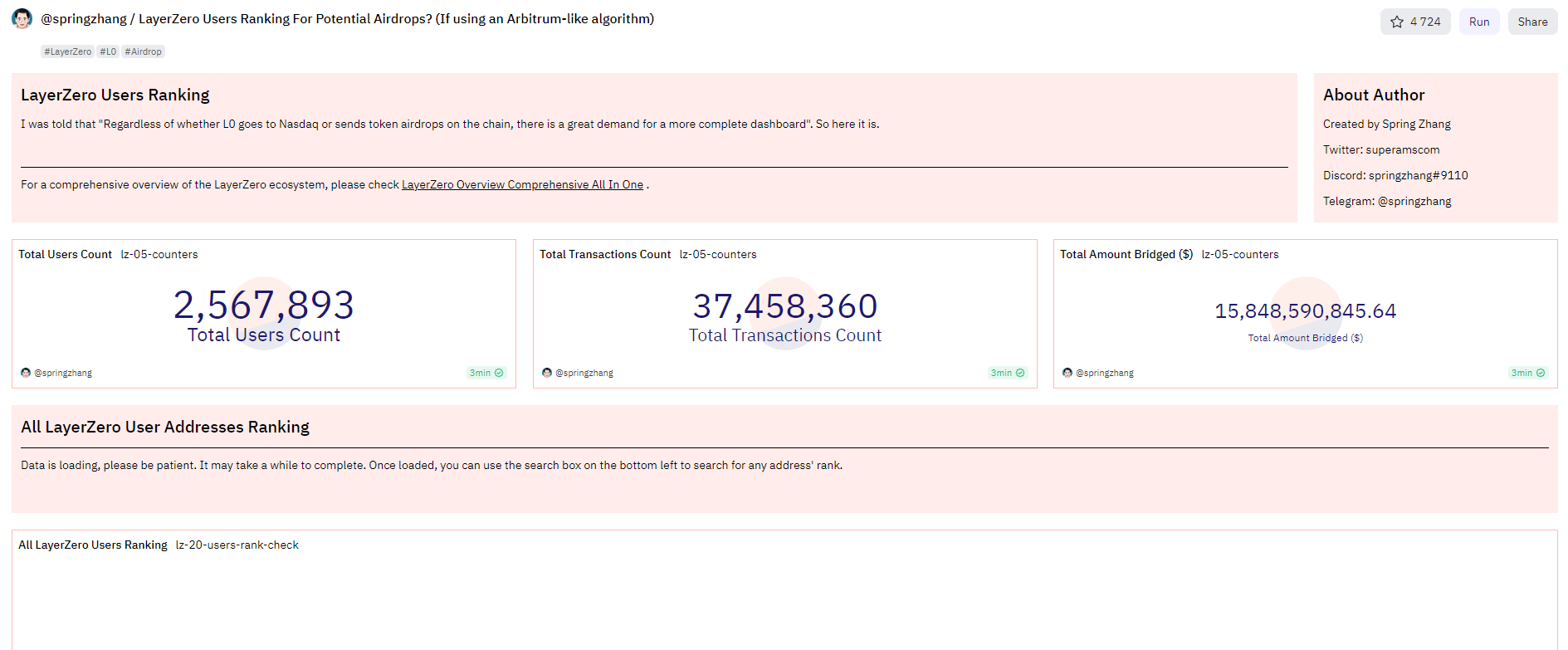Viewport: 1568px width, 650px height.
Task: Click the Total Transactions Count card title
Action: coord(605,254)
